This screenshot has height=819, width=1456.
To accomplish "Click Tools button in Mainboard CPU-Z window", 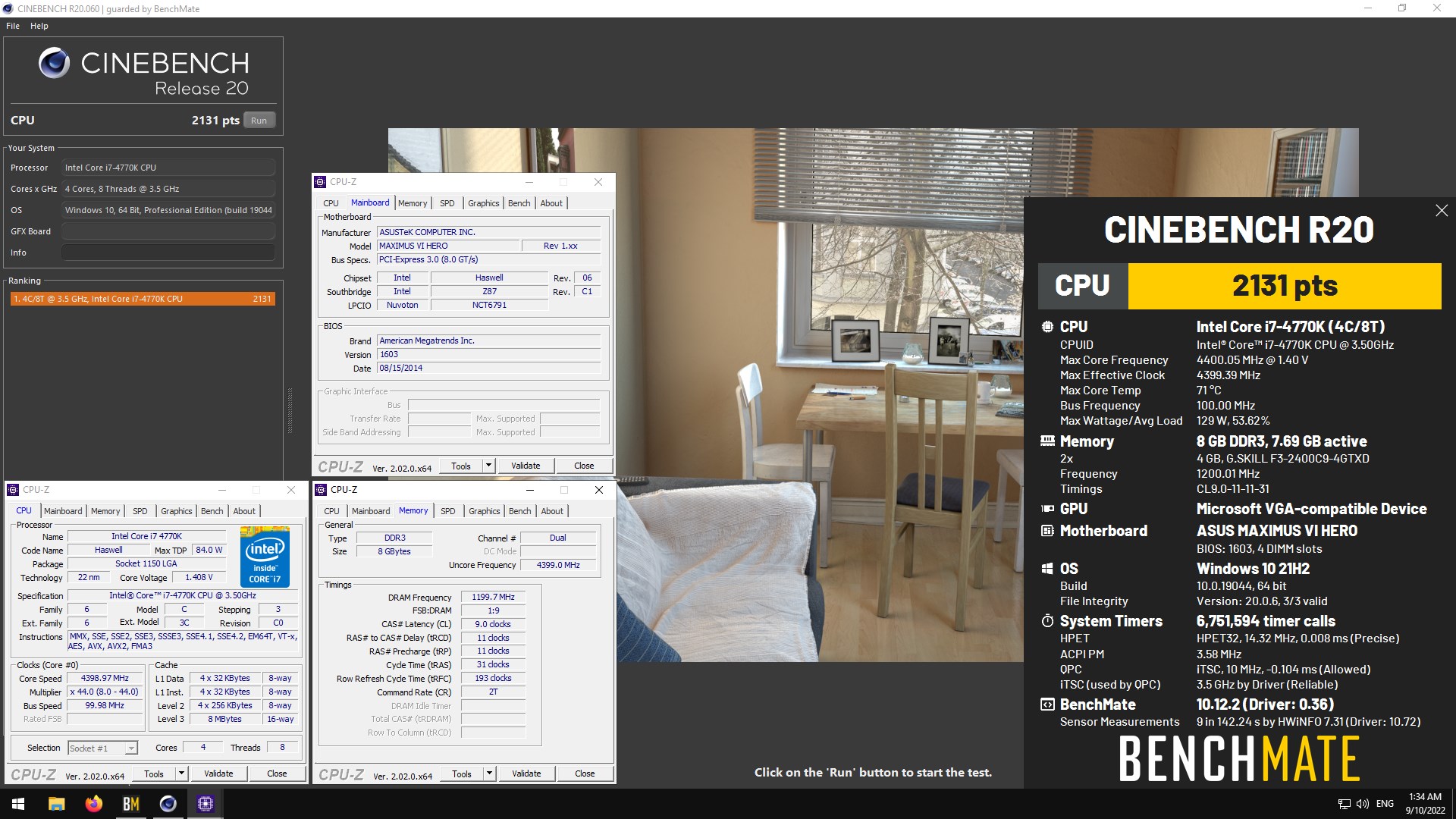I will [x=461, y=466].
